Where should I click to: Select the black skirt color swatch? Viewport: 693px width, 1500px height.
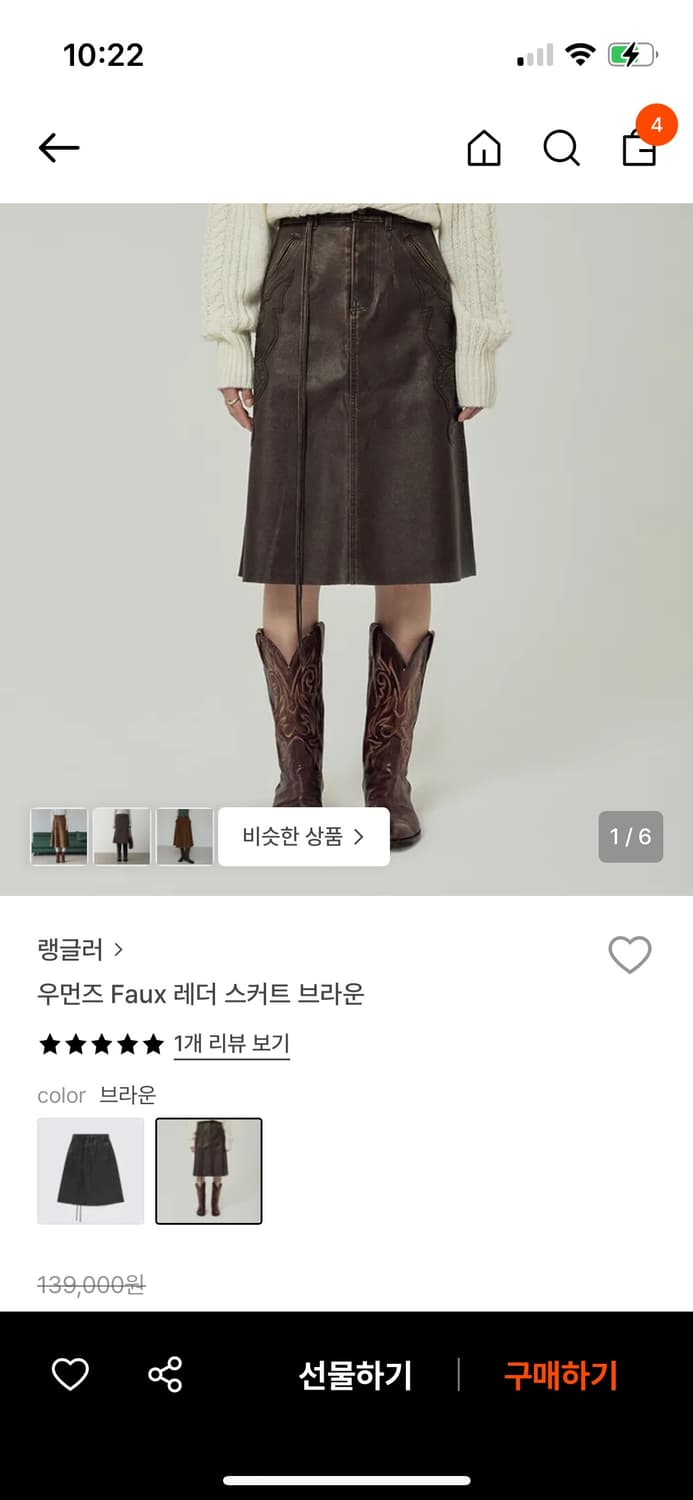pos(90,1170)
